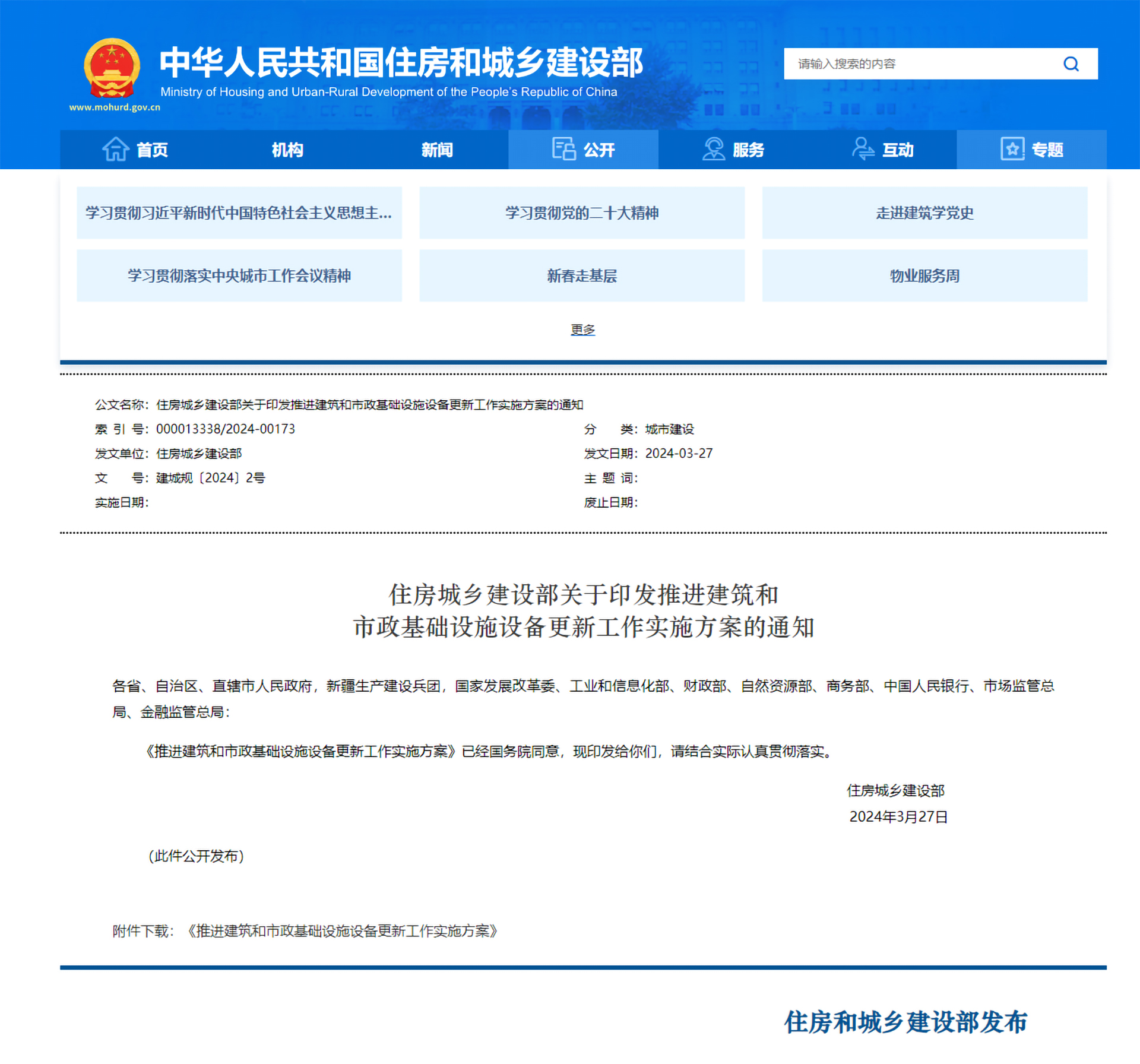
Task: Select issue date 2024-03-27
Action: [679, 453]
